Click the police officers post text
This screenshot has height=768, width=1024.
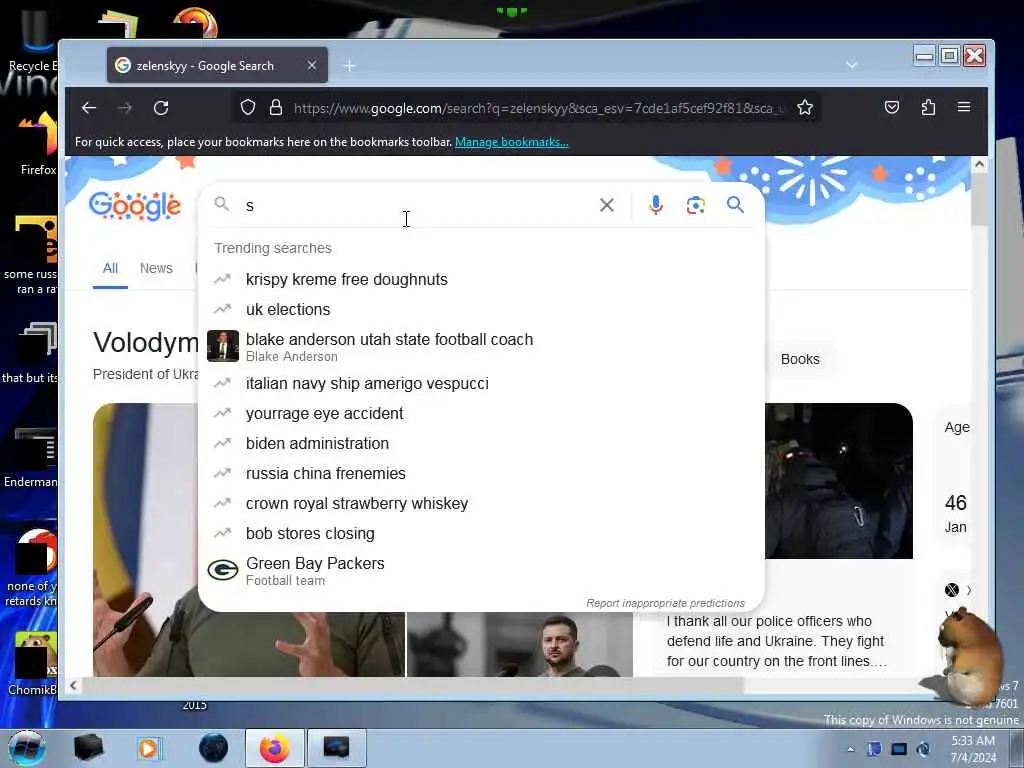776,641
